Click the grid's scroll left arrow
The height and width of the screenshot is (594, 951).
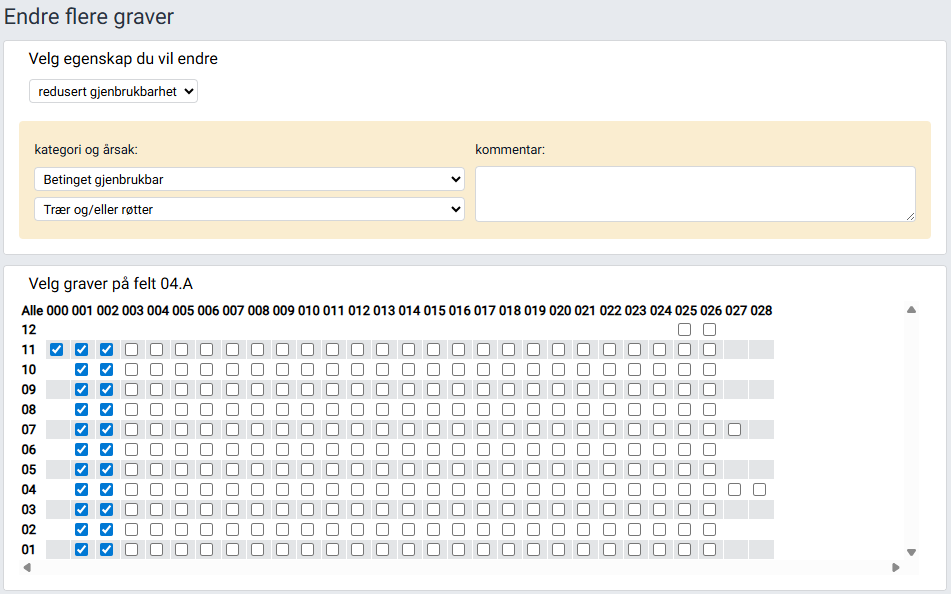pyautogui.click(x=27, y=568)
